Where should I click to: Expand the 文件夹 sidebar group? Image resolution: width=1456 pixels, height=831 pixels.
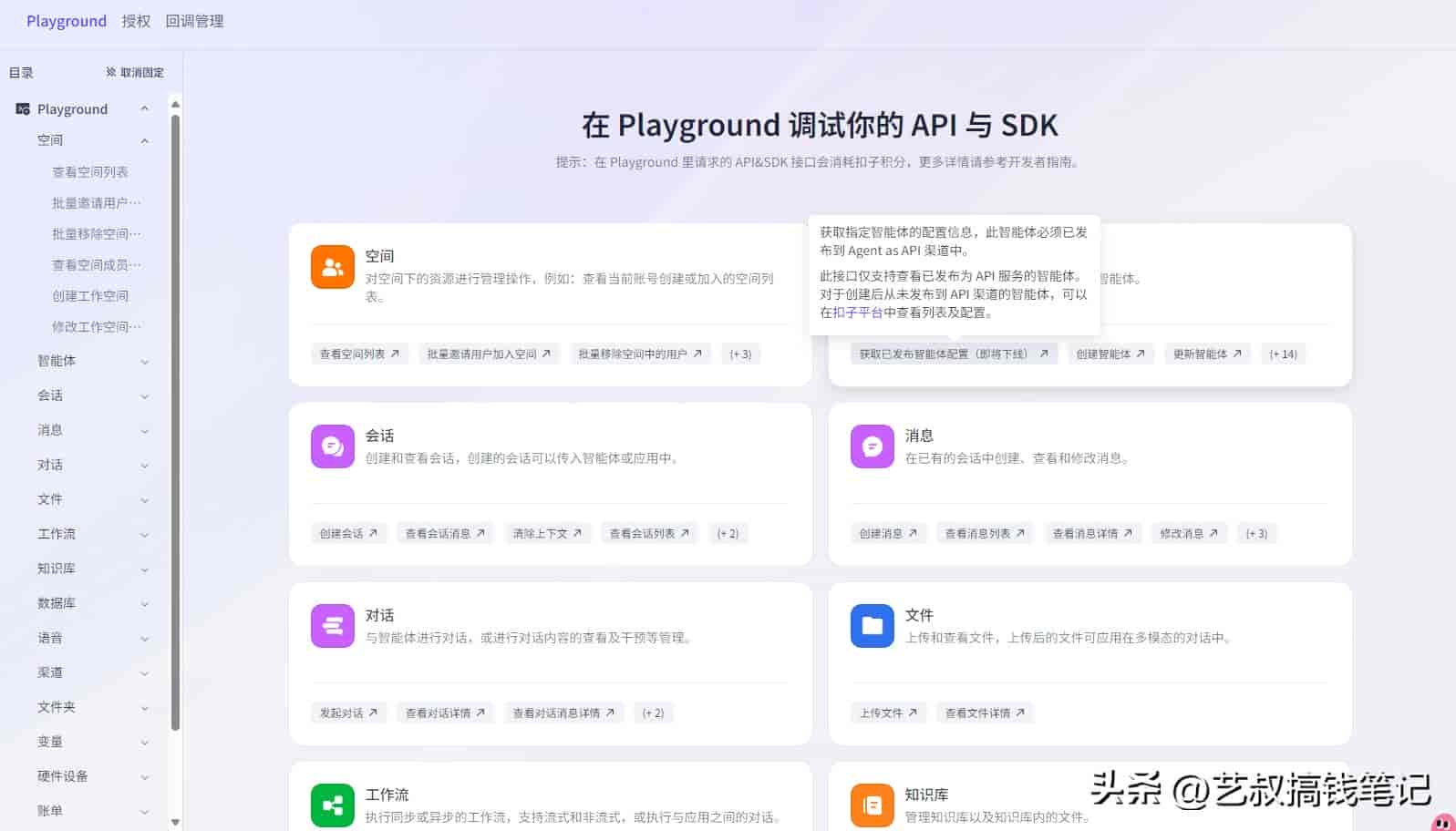144,708
